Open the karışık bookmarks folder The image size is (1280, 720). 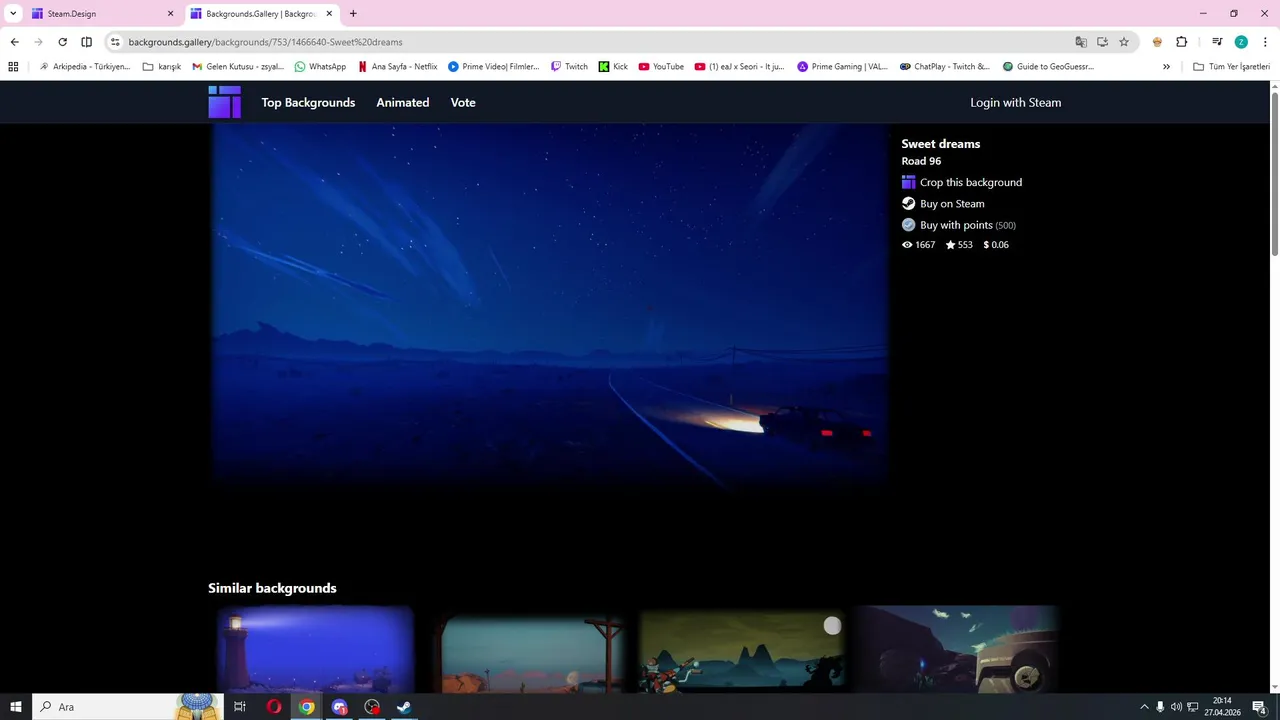(x=162, y=67)
